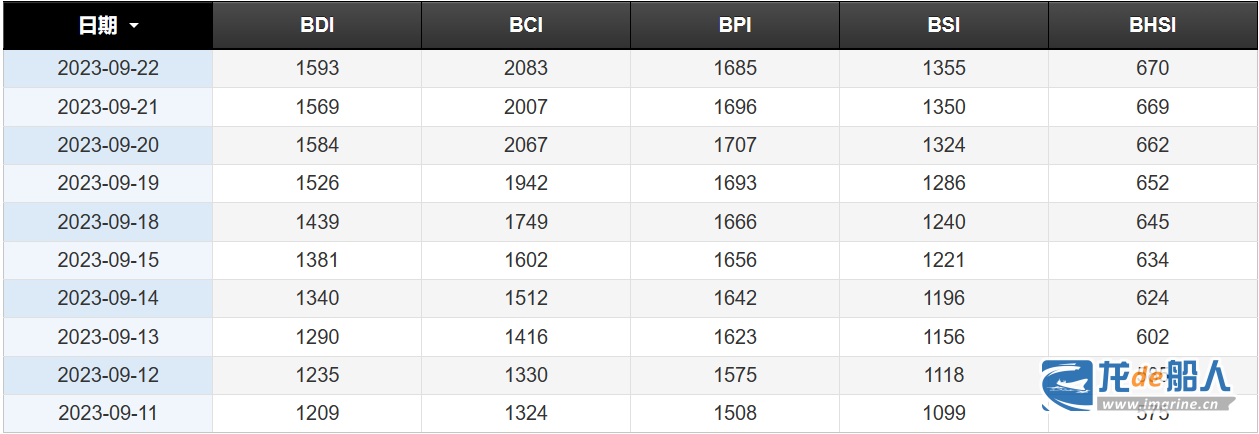
Task: Click the ship logo watermark icon
Action: [1068, 384]
